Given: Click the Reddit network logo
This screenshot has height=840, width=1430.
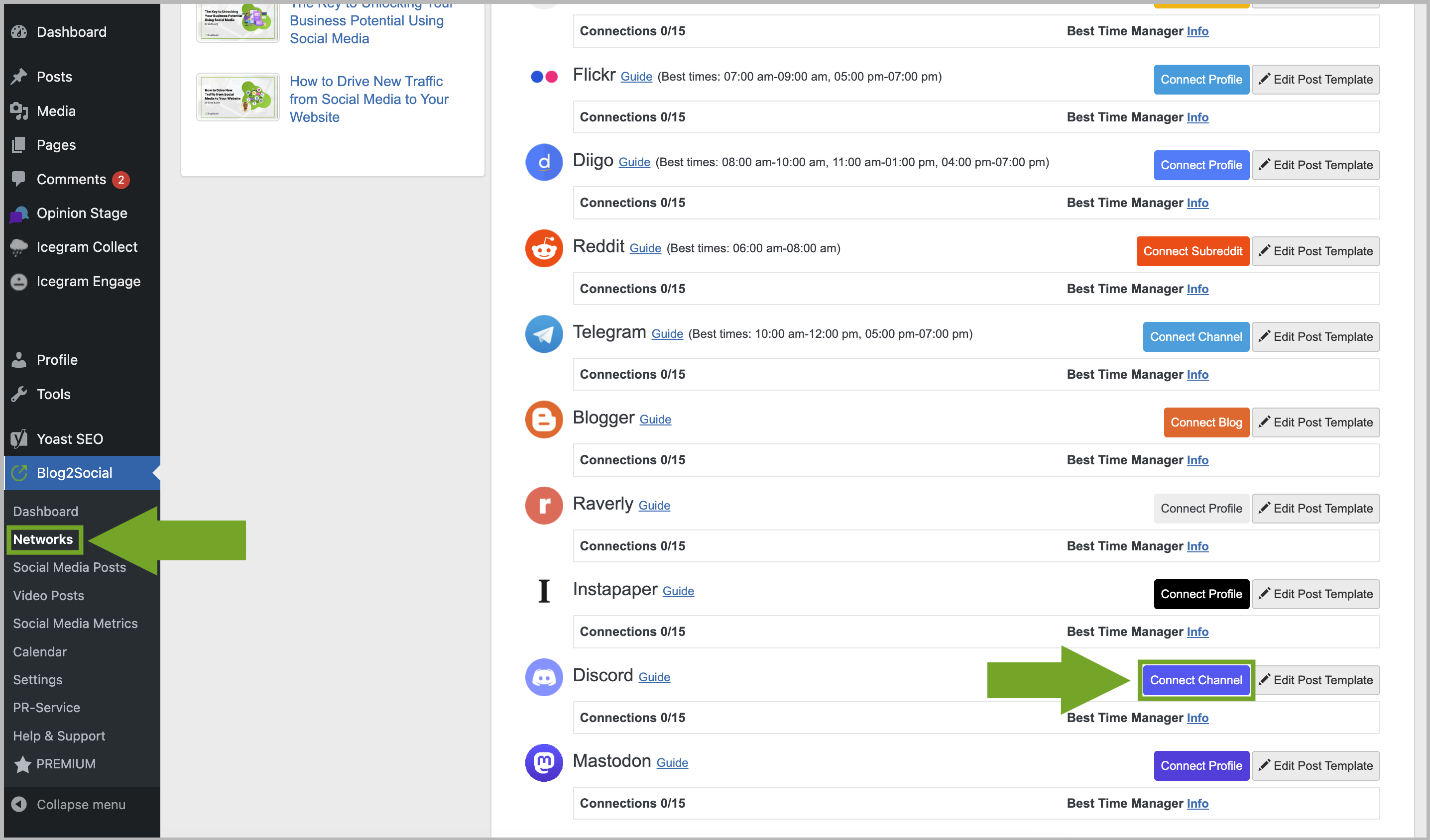Looking at the screenshot, I should (x=544, y=248).
